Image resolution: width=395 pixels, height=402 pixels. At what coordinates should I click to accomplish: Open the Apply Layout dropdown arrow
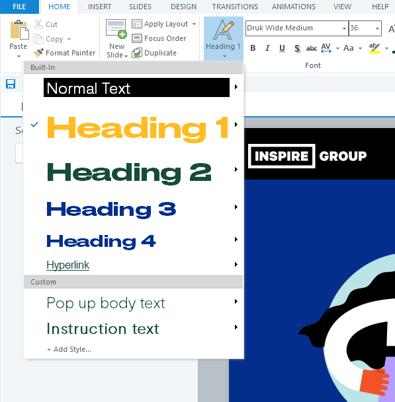tap(194, 24)
